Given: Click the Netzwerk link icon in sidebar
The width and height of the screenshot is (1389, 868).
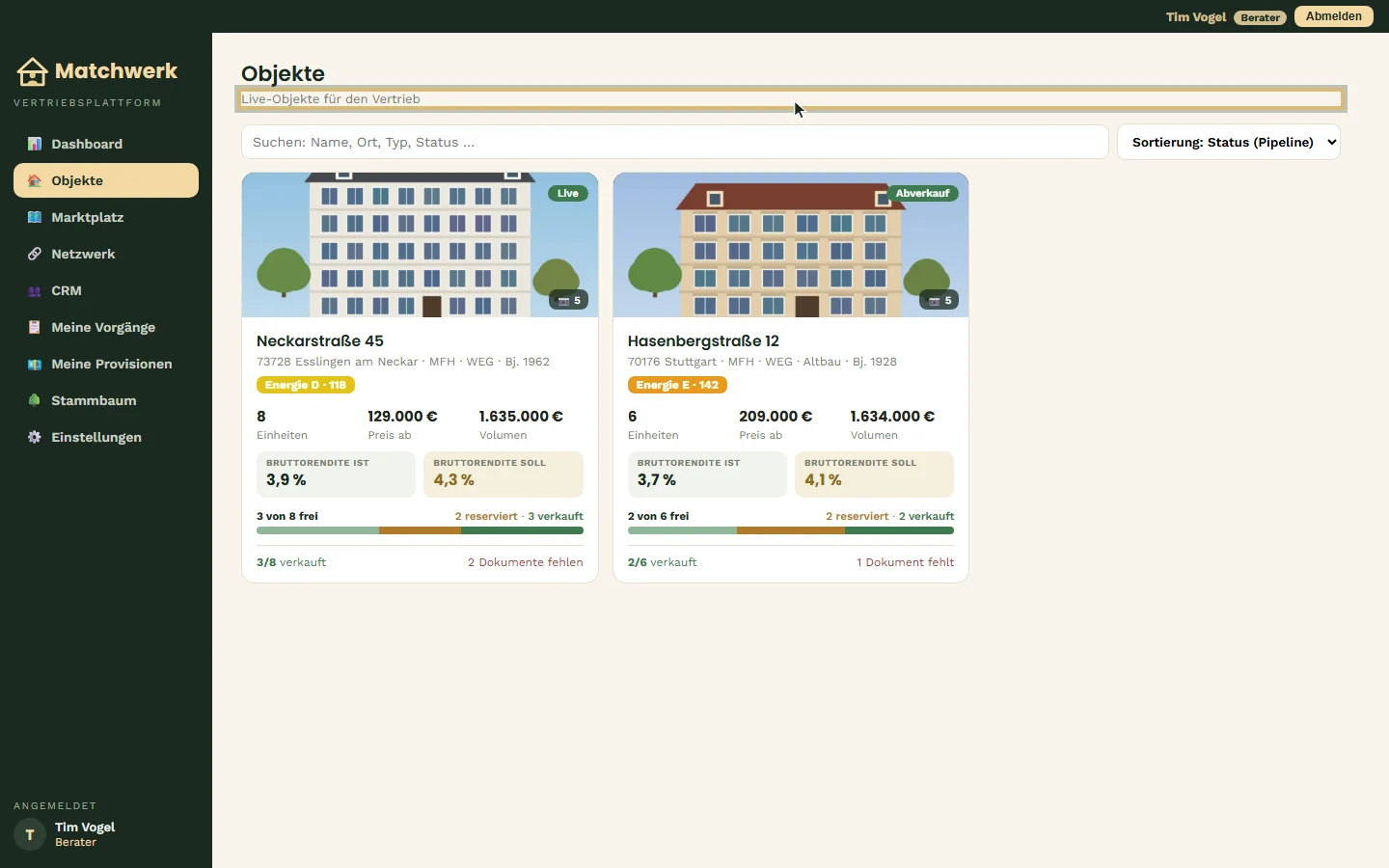Looking at the screenshot, I should (35, 254).
